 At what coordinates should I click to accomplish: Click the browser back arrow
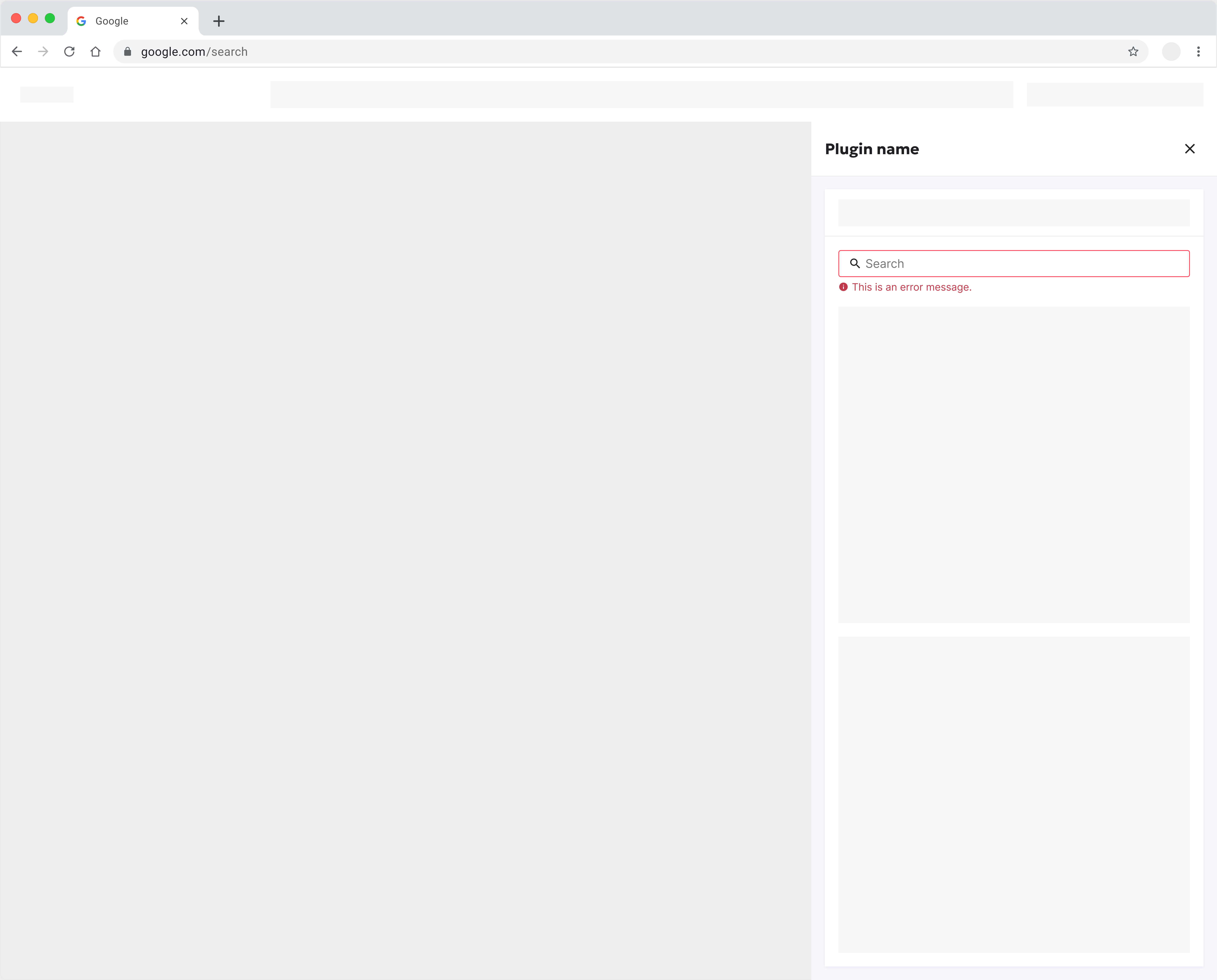point(17,51)
